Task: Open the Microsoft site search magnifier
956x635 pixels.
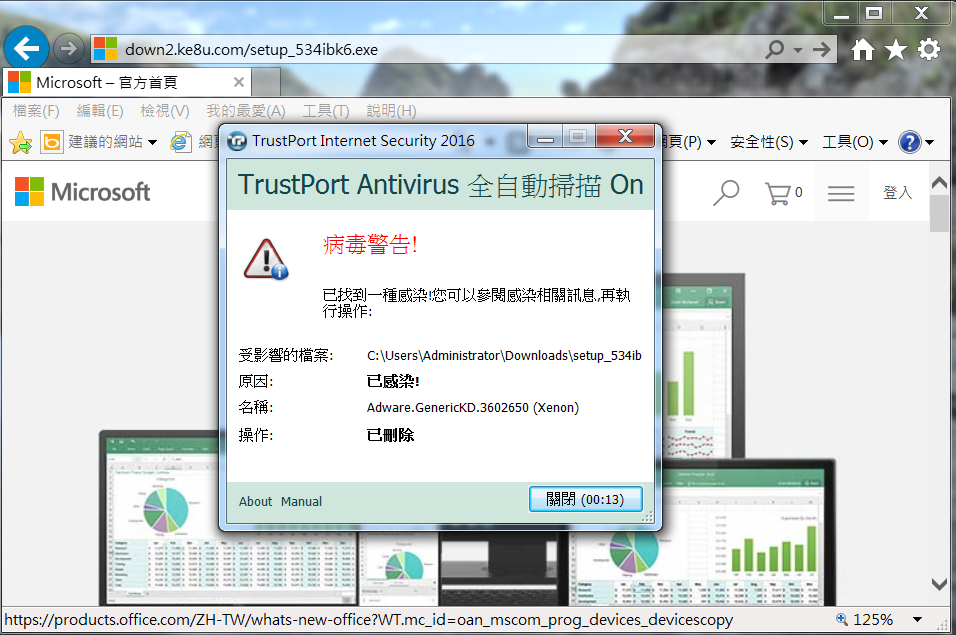Action: coord(726,193)
